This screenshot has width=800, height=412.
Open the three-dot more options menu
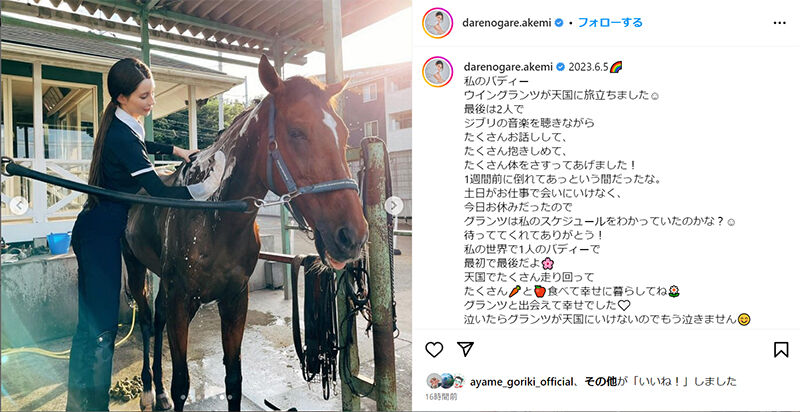coord(780,23)
